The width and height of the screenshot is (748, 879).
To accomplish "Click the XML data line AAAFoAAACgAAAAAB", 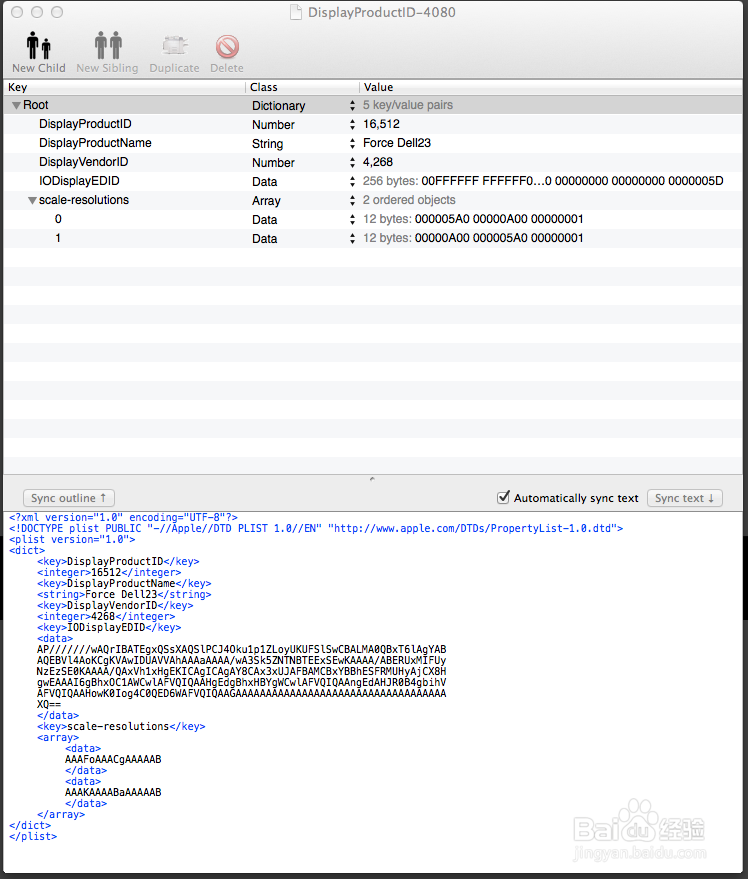I will point(113,759).
